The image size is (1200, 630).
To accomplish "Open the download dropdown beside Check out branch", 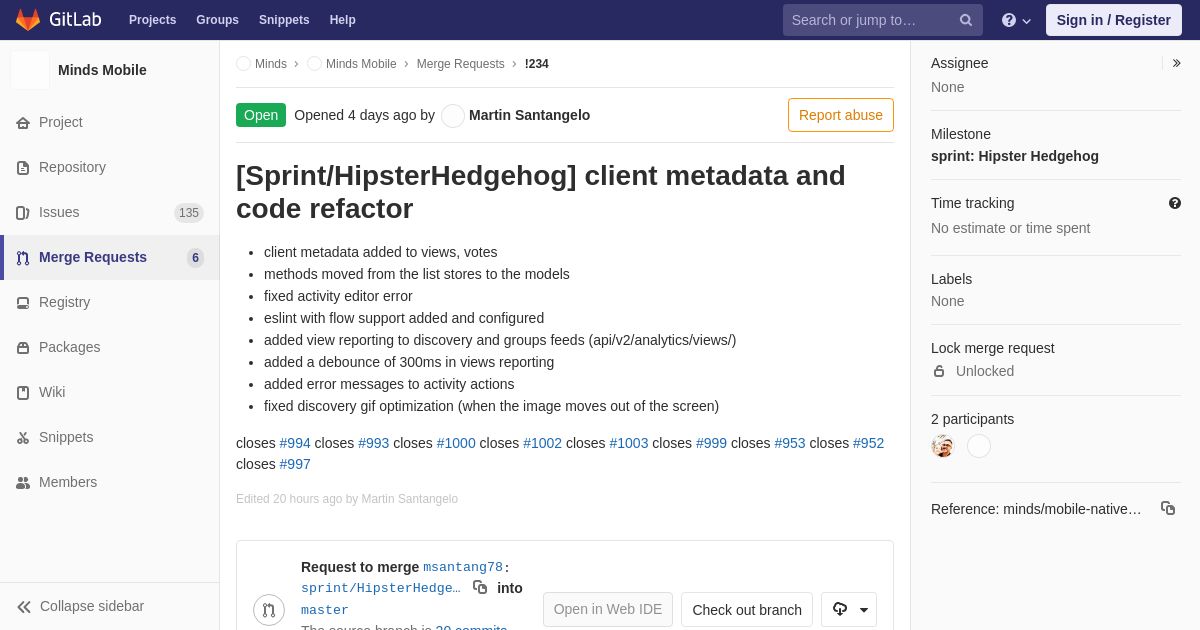I will [849, 609].
